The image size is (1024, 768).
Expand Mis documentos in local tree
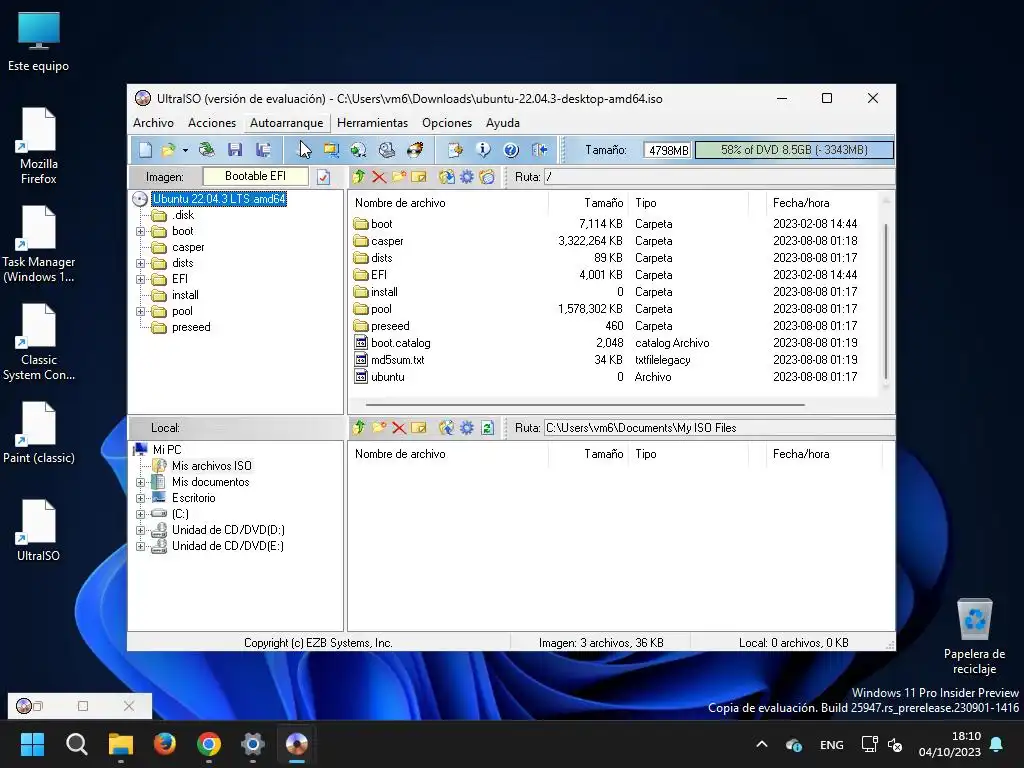pyautogui.click(x=140, y=483)
